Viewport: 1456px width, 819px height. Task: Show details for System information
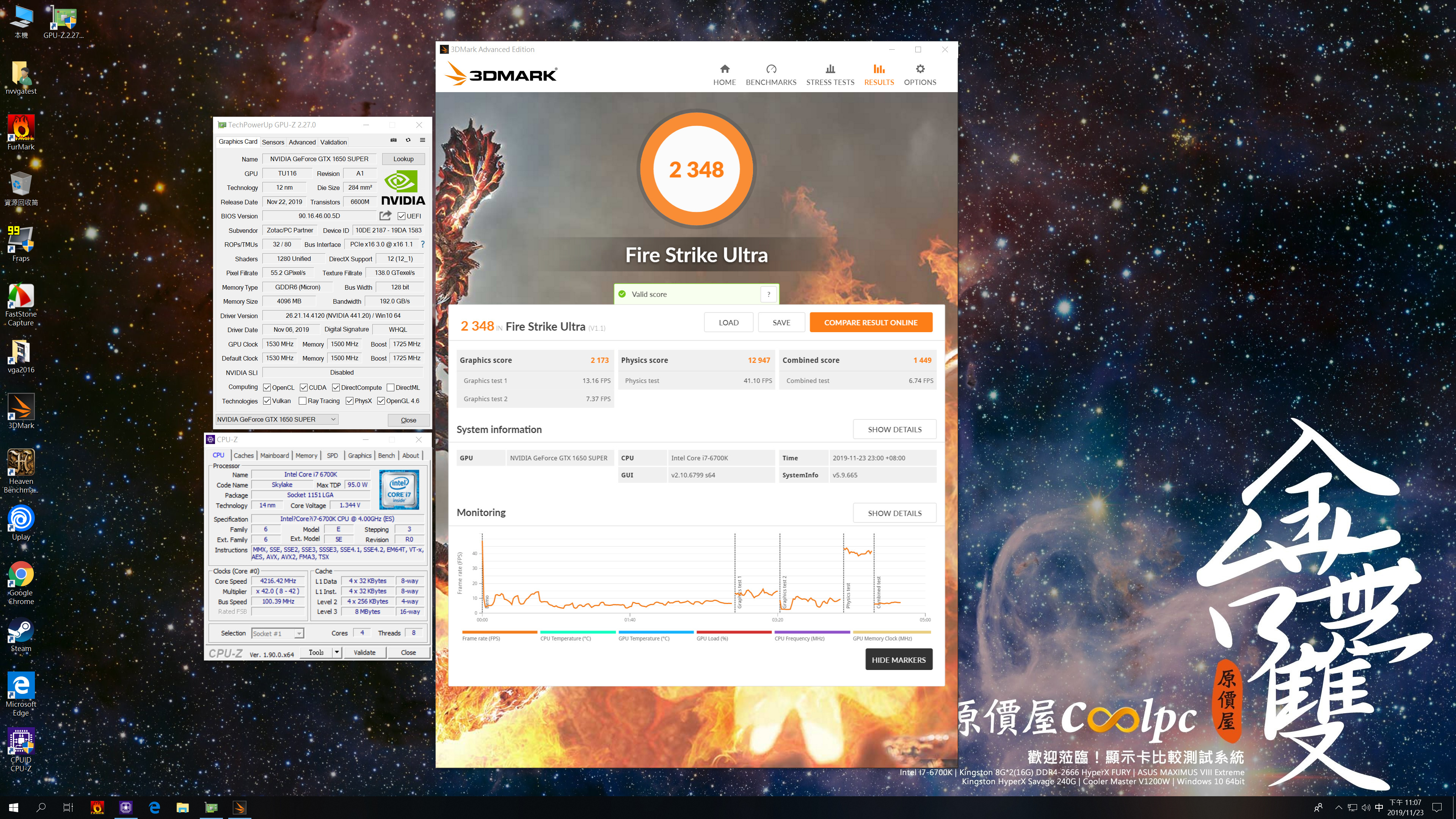click(895, 429)
